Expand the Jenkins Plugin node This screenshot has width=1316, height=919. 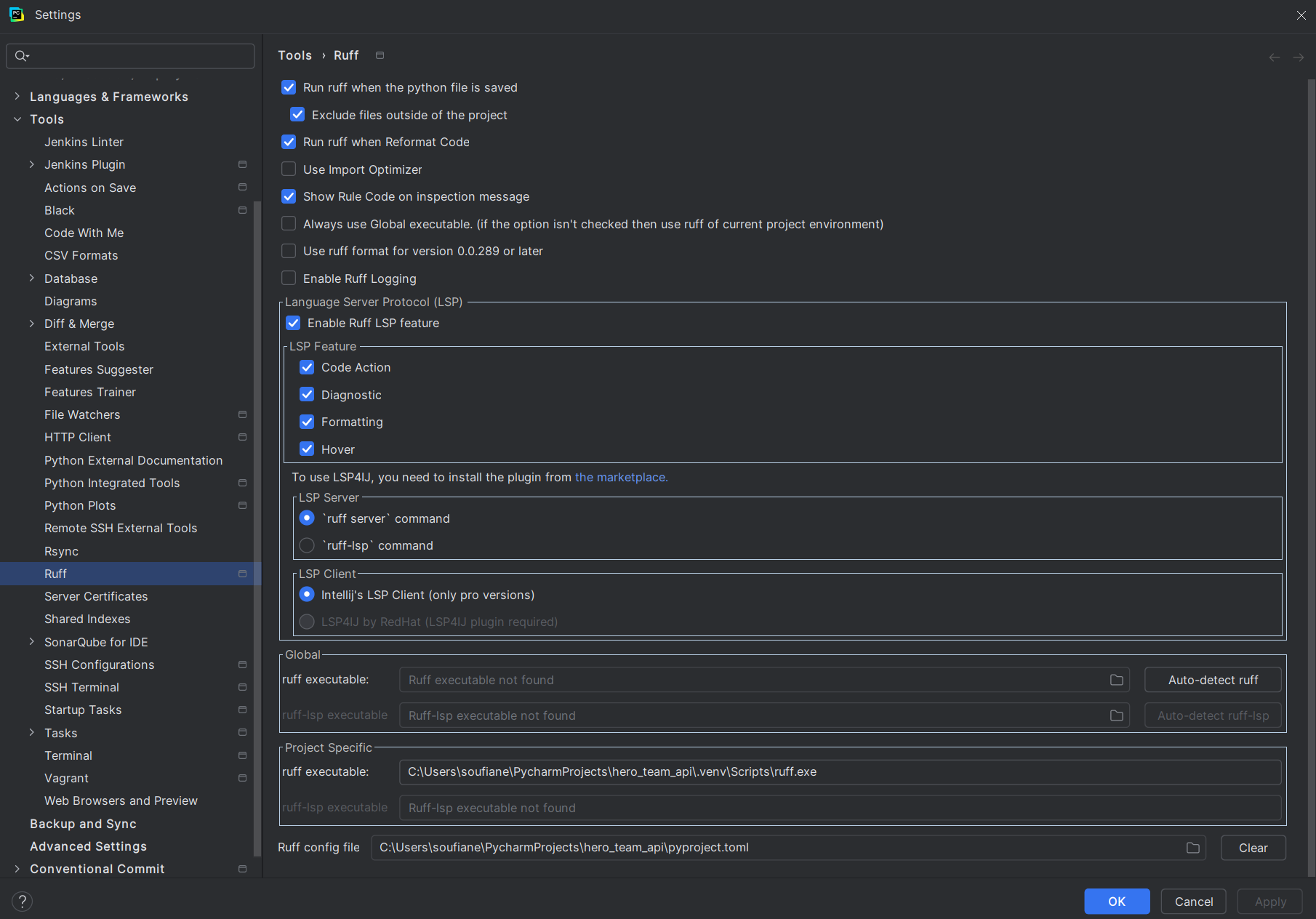pos(31,164)
